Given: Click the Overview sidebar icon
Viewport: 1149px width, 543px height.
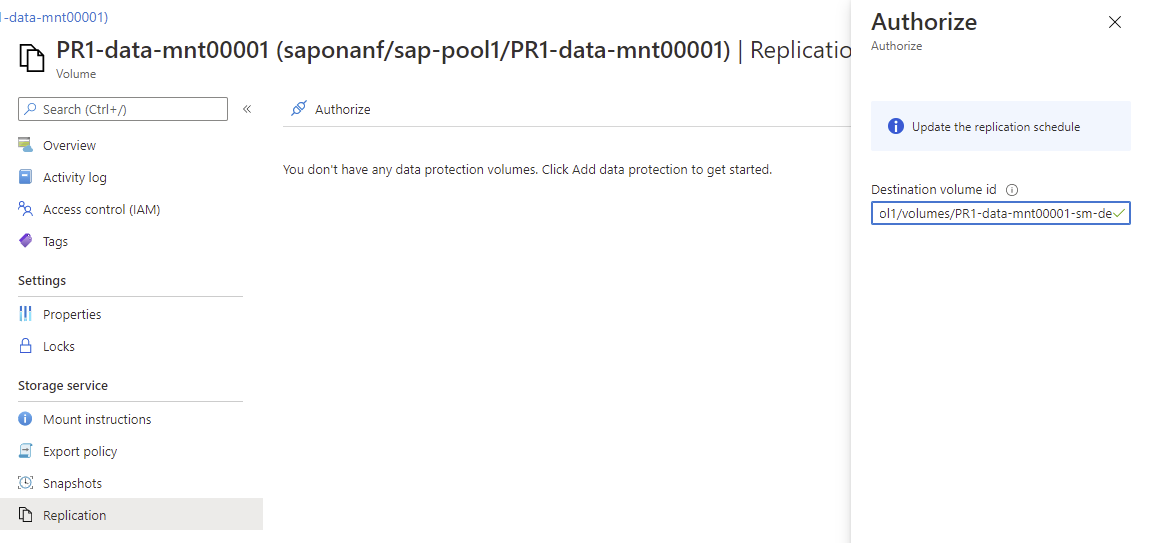Looking at the screenshot, I should (x=25, y=145).
